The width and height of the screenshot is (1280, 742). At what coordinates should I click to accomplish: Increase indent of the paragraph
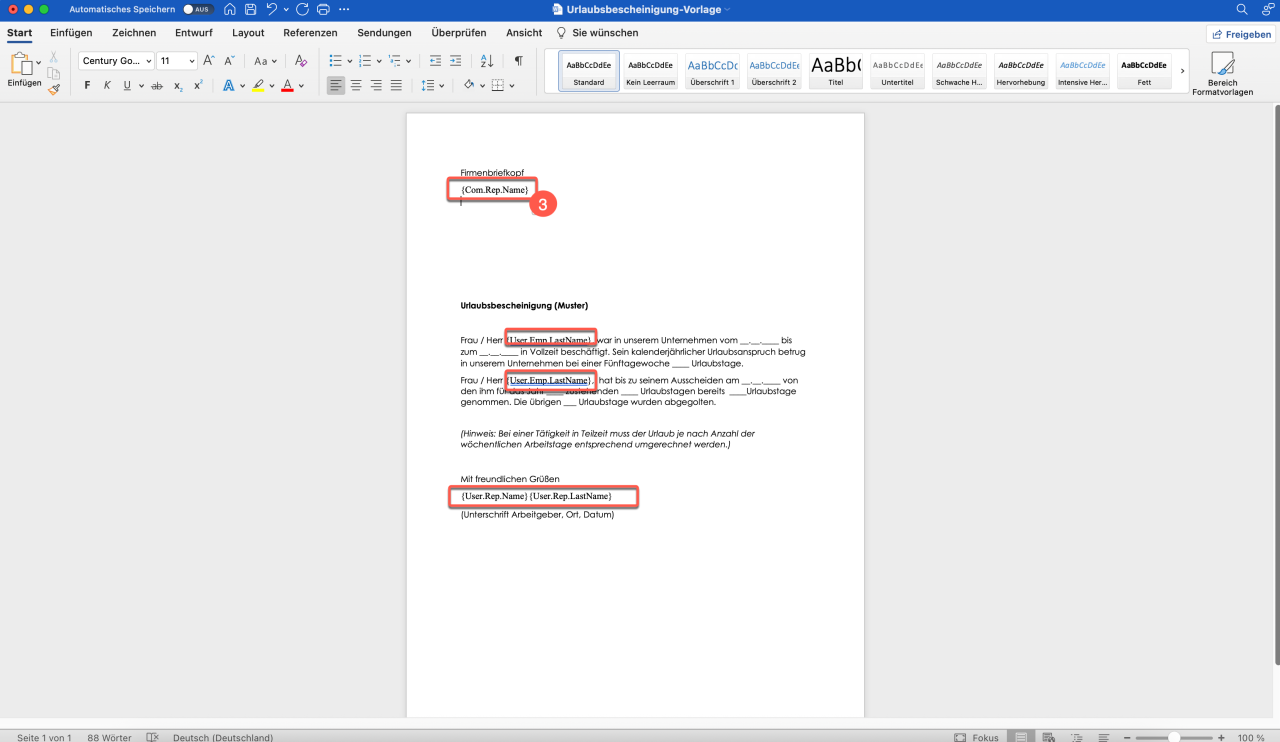[456, 61]
